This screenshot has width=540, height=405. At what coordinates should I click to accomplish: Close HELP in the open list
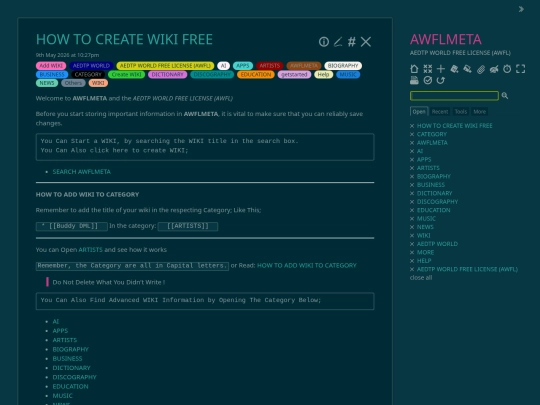pyautogui.click(x=412, y=261)
